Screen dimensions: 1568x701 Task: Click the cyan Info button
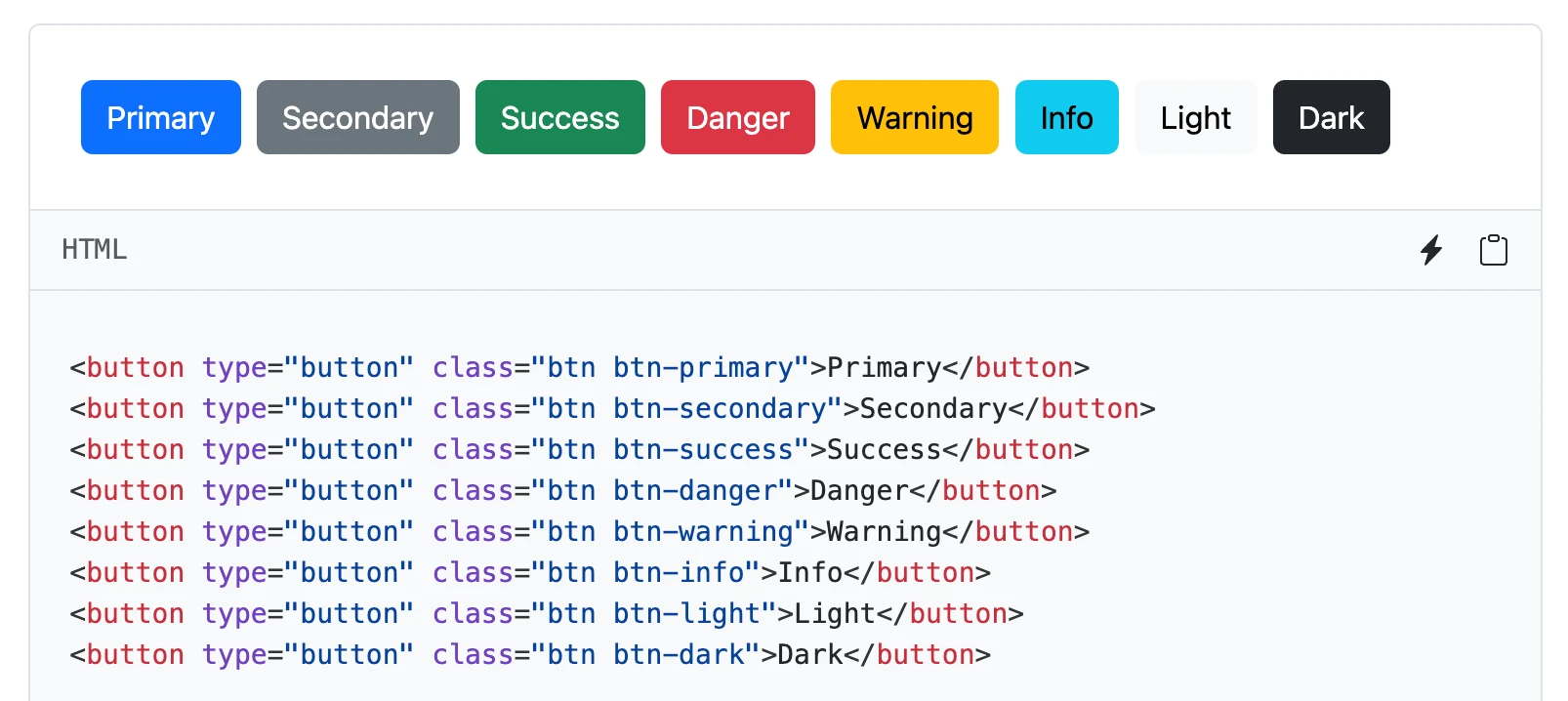pos(1067,117)
